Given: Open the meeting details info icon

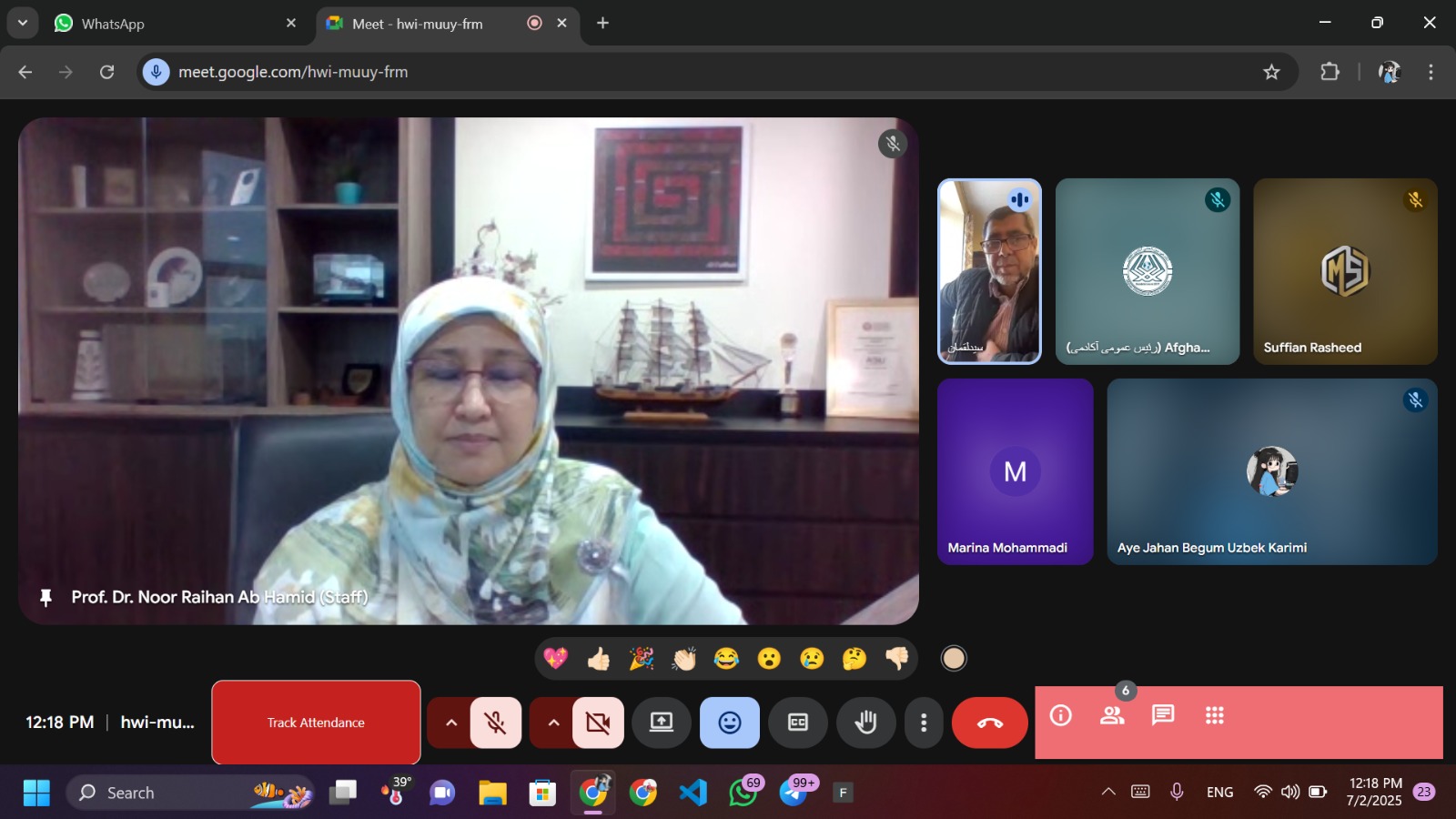Looking at the screenshot, I should pos(1061,715).
